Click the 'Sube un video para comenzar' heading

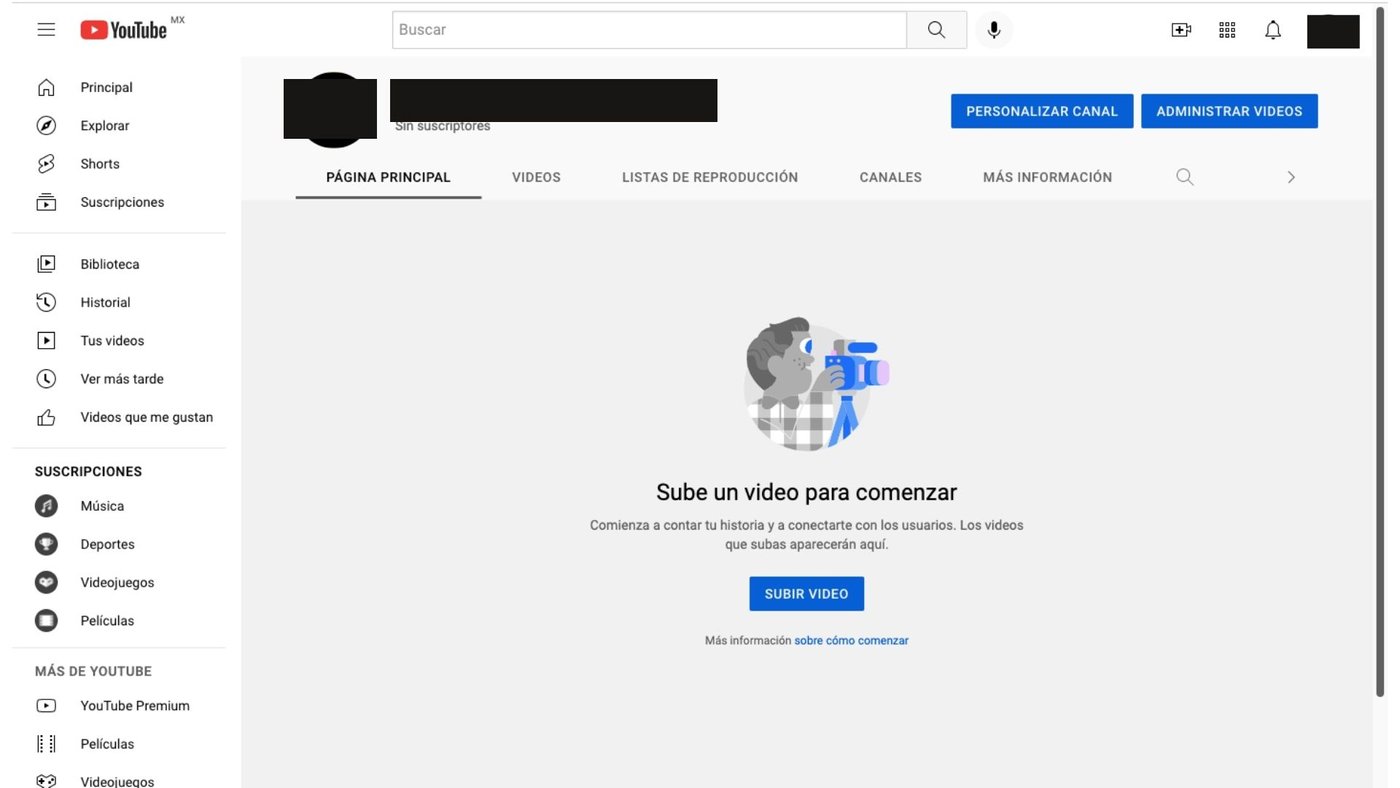(806, 492)
